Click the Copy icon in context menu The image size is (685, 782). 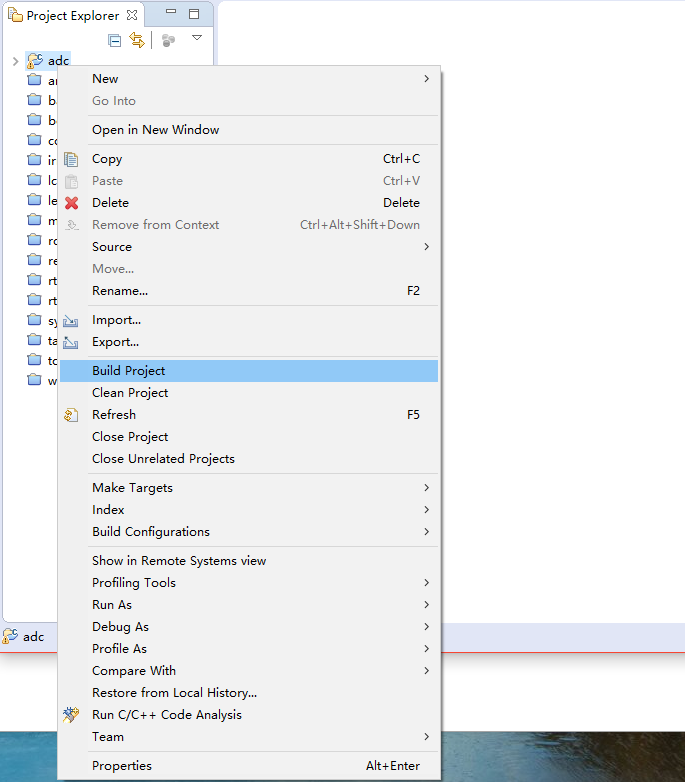pos(71,159)
